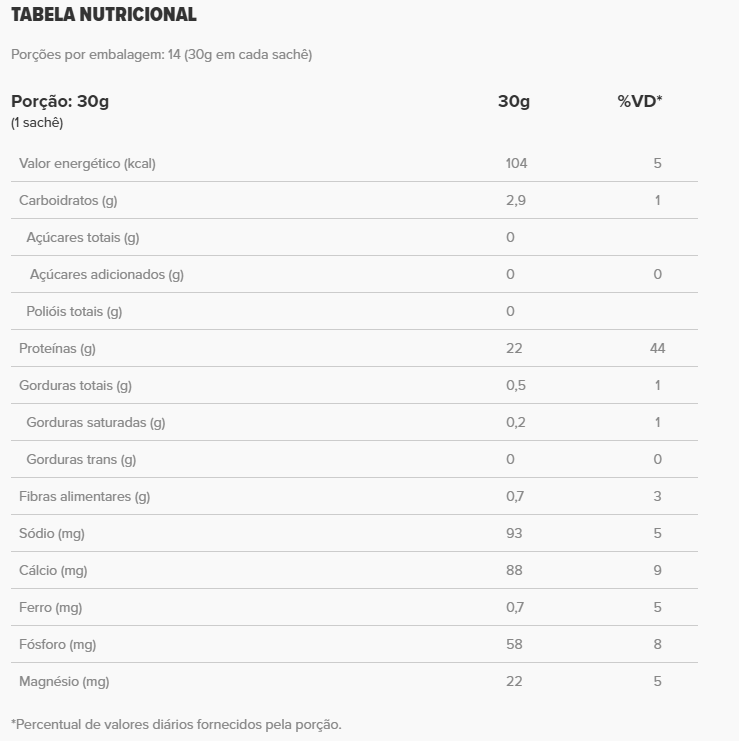Select the Carboidratos (g) row label
The image size is (739, 741).
point(68,200)
